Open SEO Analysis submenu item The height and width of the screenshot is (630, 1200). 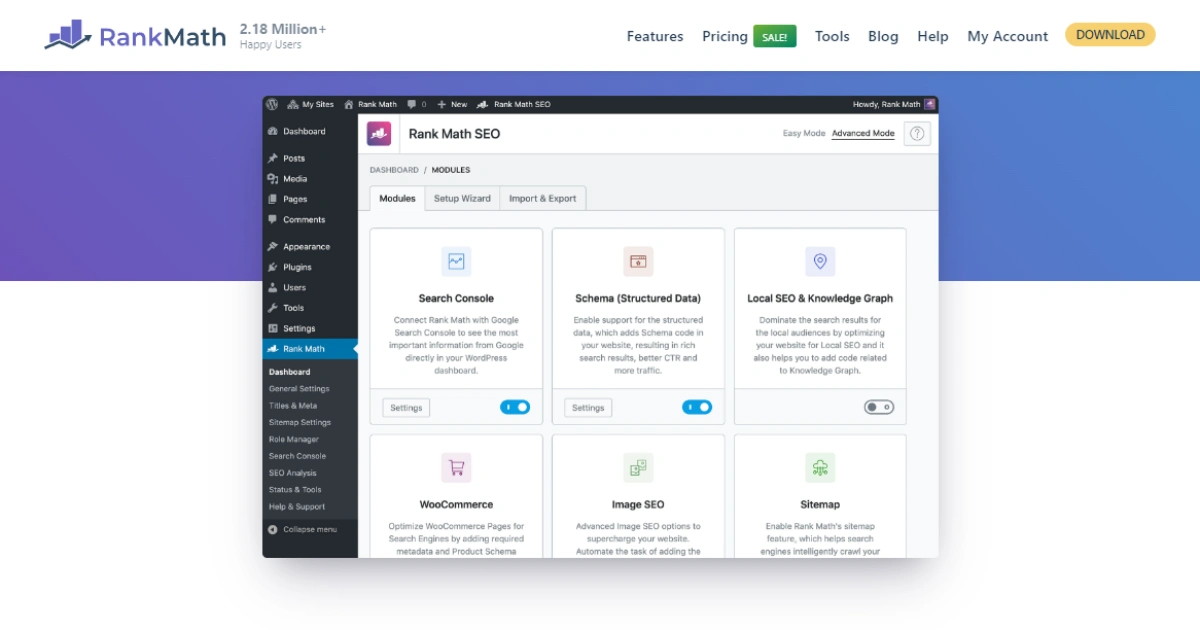[x=292, y=473]
